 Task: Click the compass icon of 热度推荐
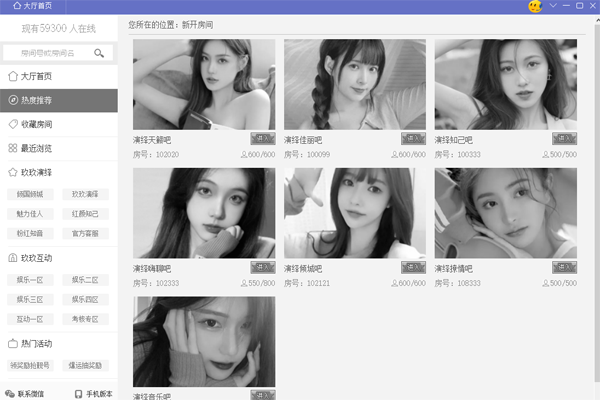[13, 100]
